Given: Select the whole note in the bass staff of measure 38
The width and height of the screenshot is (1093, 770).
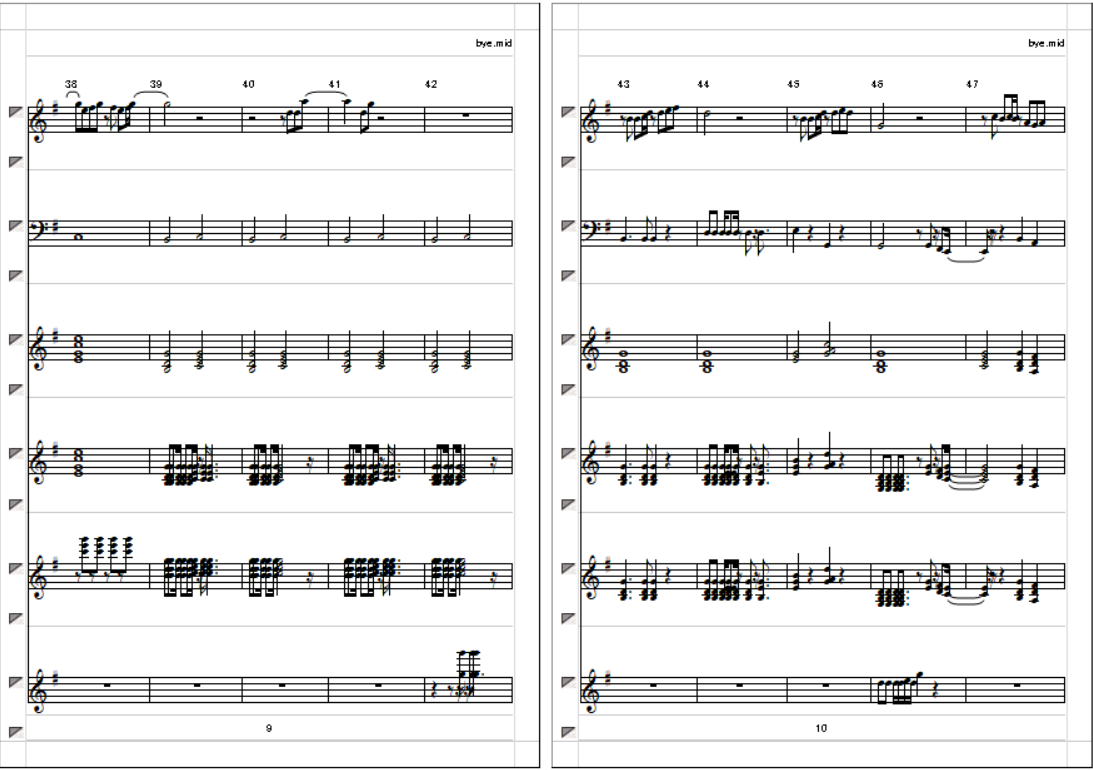Looking at the screenshot, I should [x=77, y=236].
